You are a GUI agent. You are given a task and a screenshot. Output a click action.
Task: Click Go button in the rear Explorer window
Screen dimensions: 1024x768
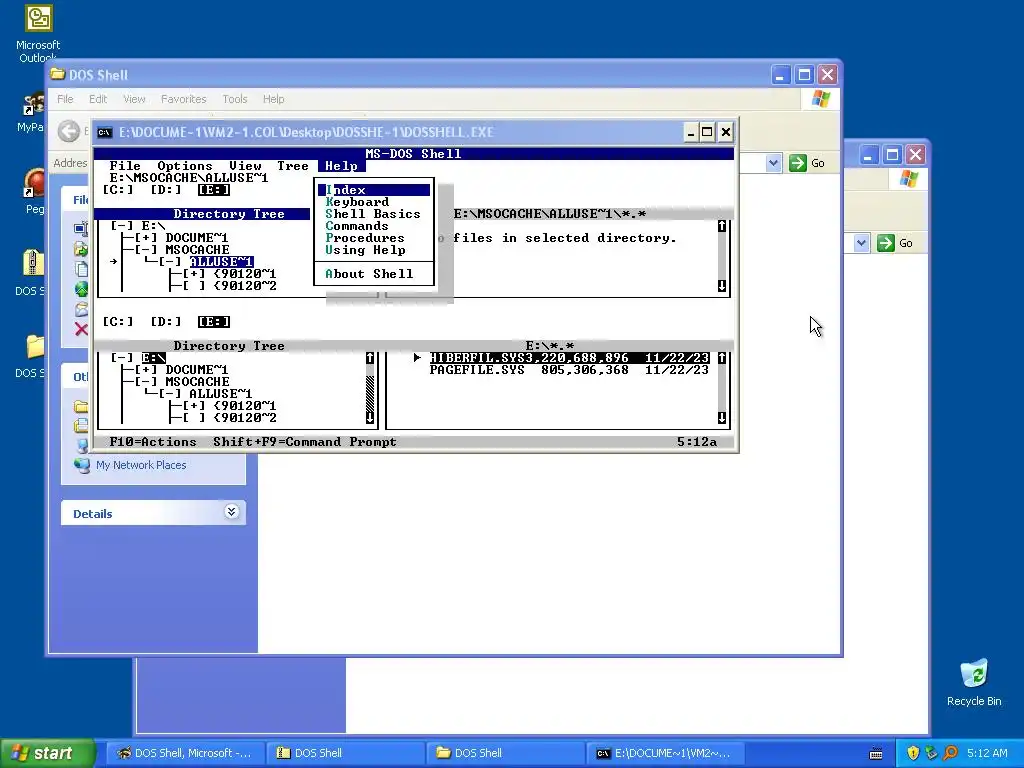click(x=895, y=243)
